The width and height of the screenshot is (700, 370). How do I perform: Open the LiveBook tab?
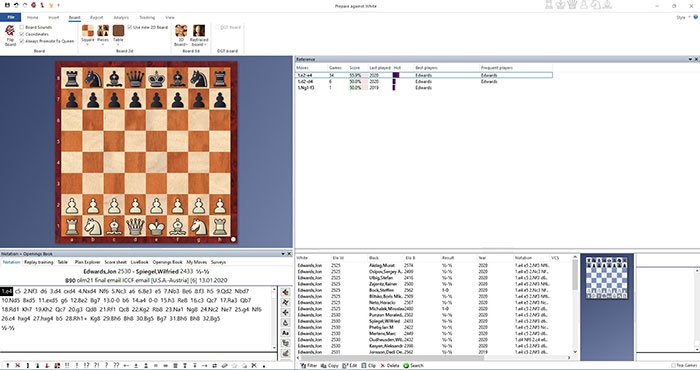[x=139, y=262]
